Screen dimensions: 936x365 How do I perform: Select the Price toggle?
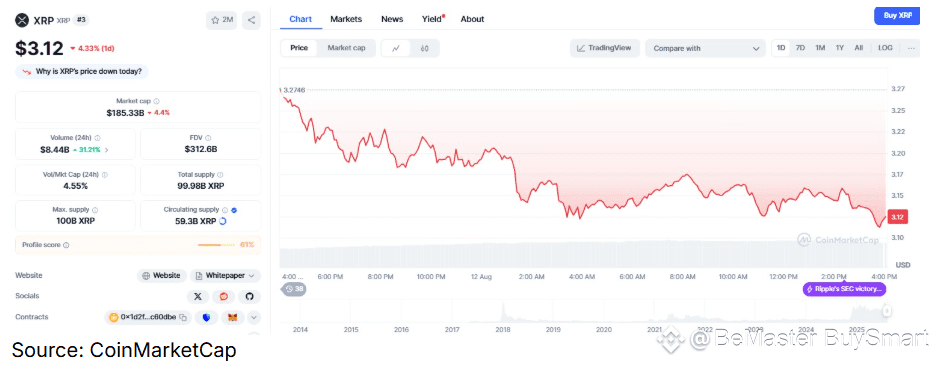(x=299, y=48)
